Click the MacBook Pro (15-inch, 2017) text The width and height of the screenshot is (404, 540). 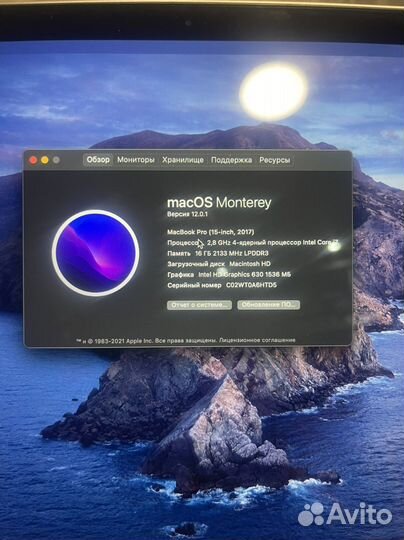[210, 232]
